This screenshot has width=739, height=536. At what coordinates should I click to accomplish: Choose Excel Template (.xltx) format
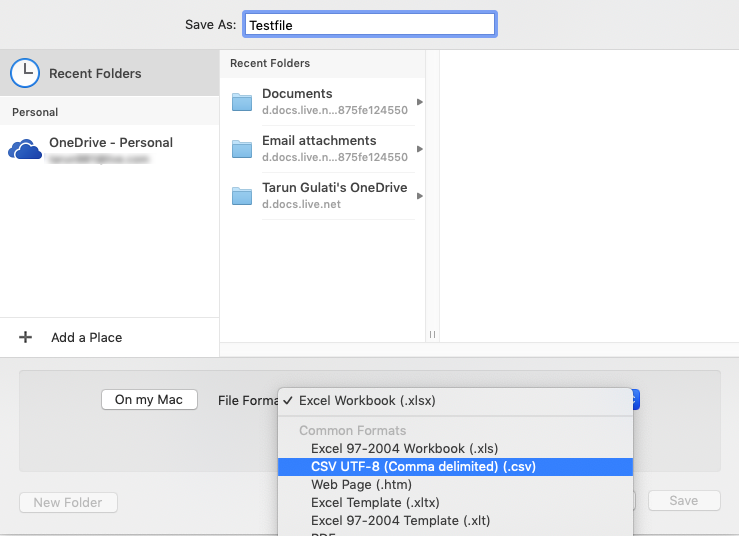[455, 503]
